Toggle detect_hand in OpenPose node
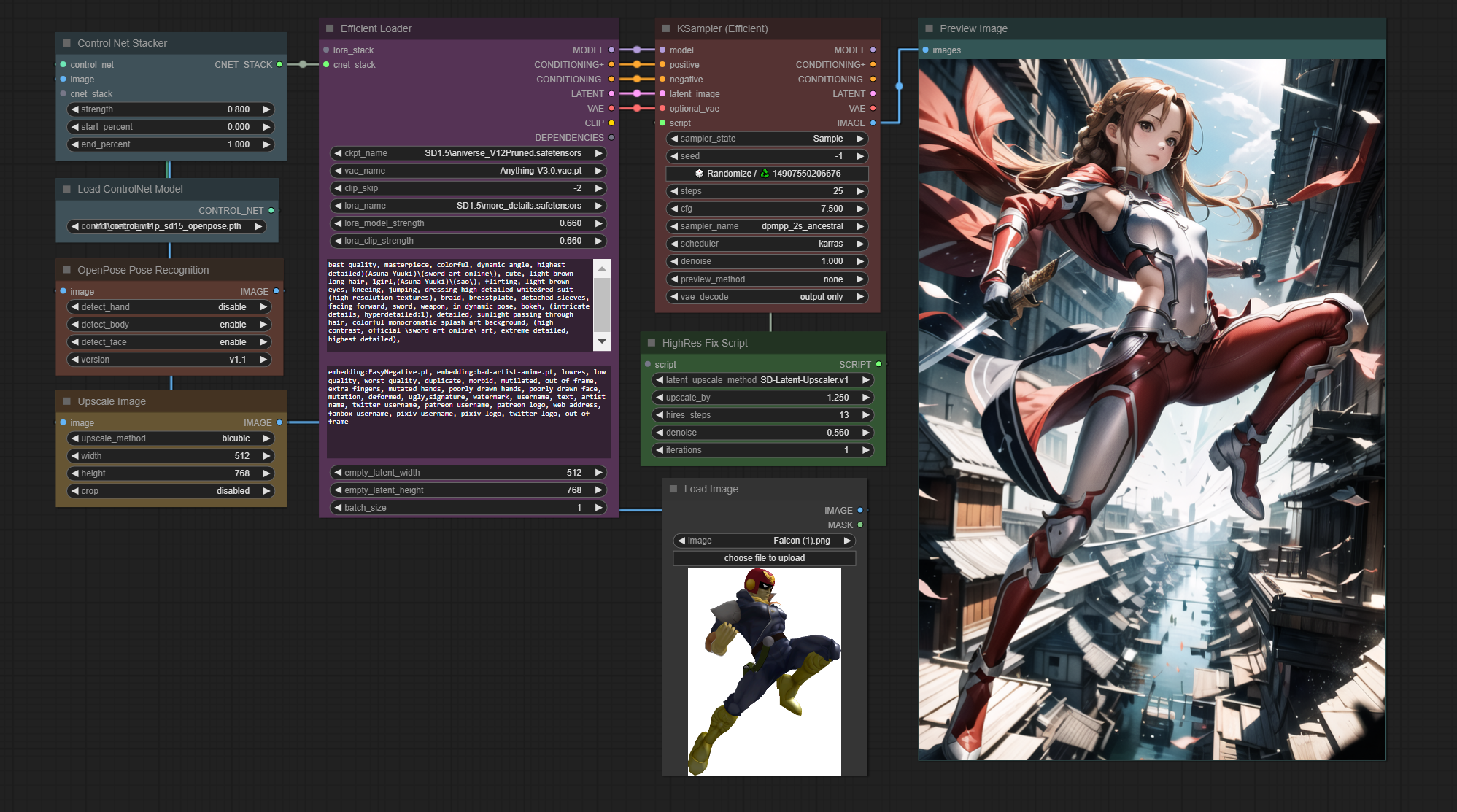 [x=169, y=307]
